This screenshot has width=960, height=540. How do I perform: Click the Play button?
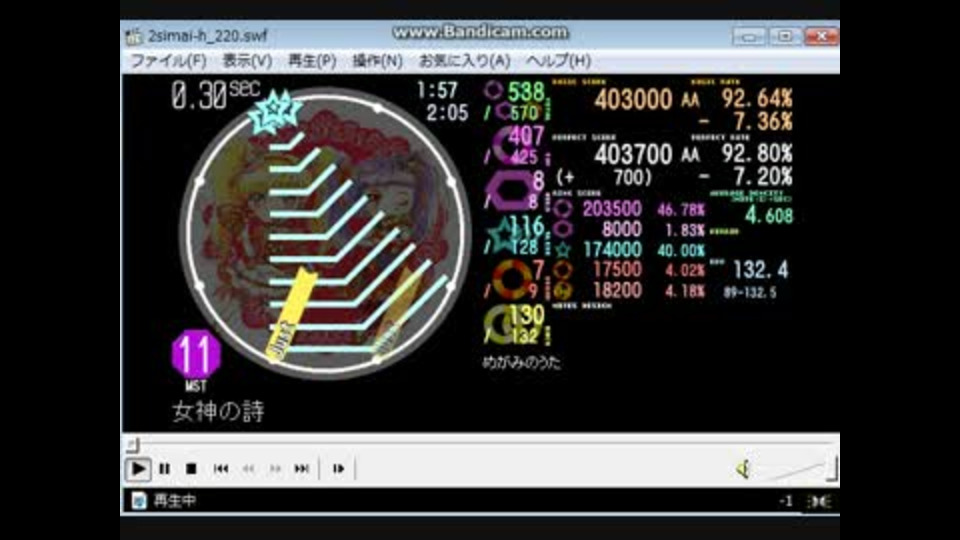pyautogui.click(x=138, y=469)
